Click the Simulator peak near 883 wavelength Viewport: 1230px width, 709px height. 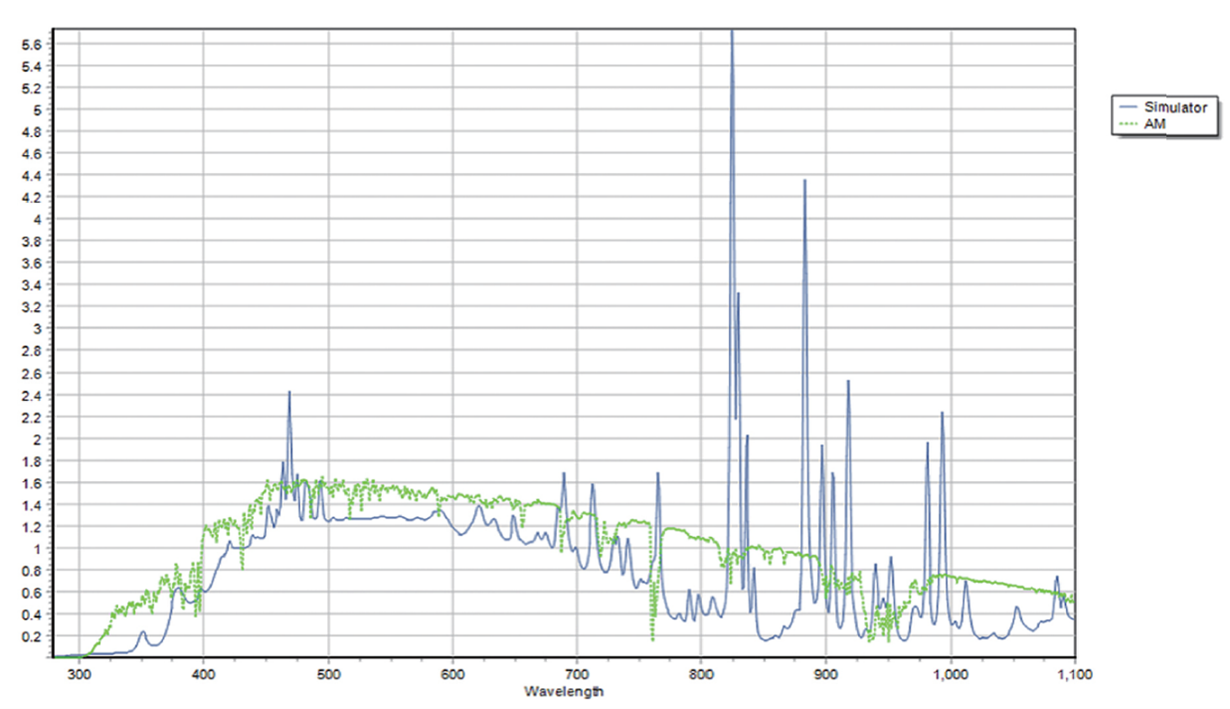(804, 181)
